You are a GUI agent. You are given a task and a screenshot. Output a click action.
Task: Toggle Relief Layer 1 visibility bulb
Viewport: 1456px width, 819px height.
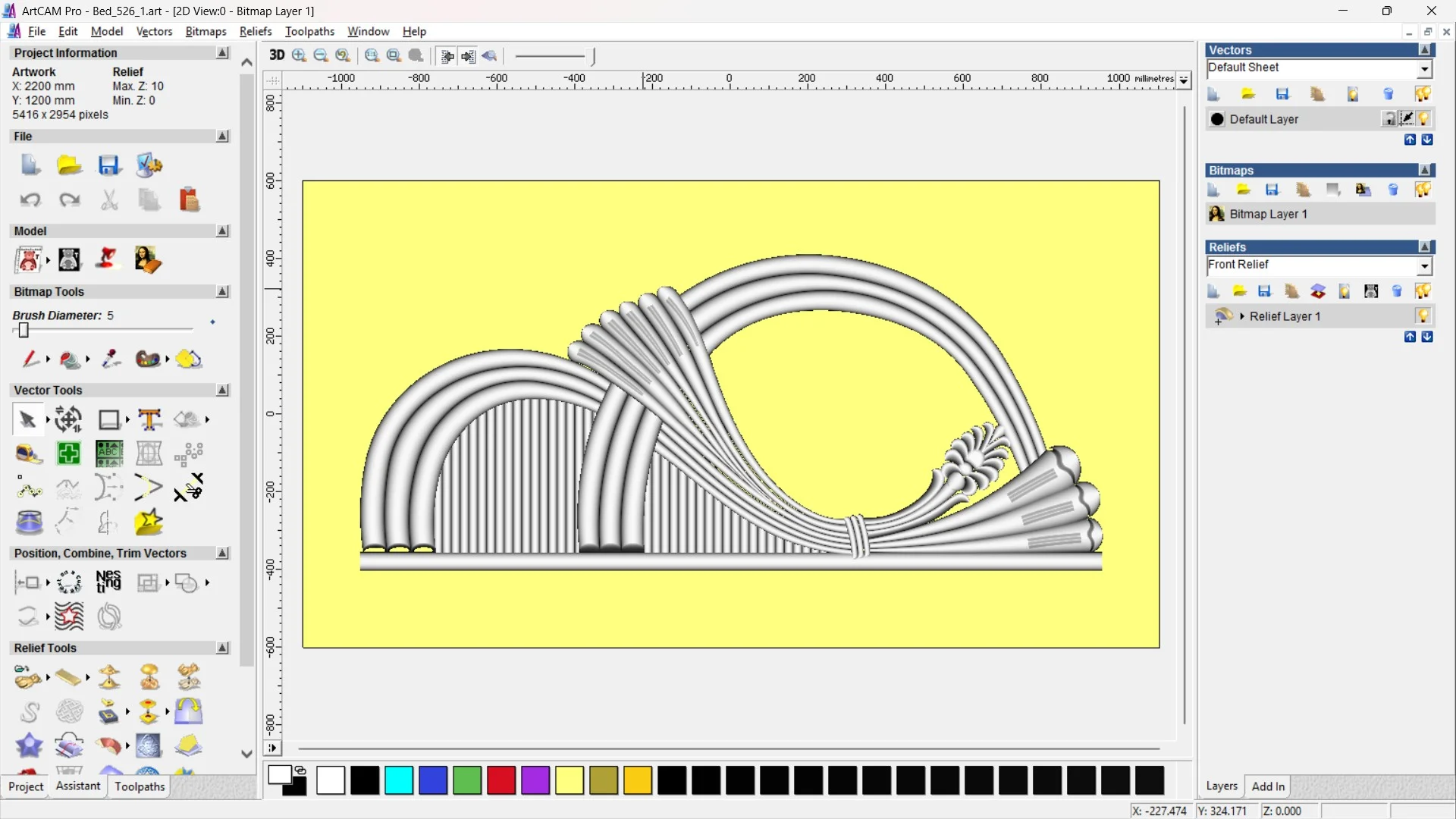(1423, 316)
